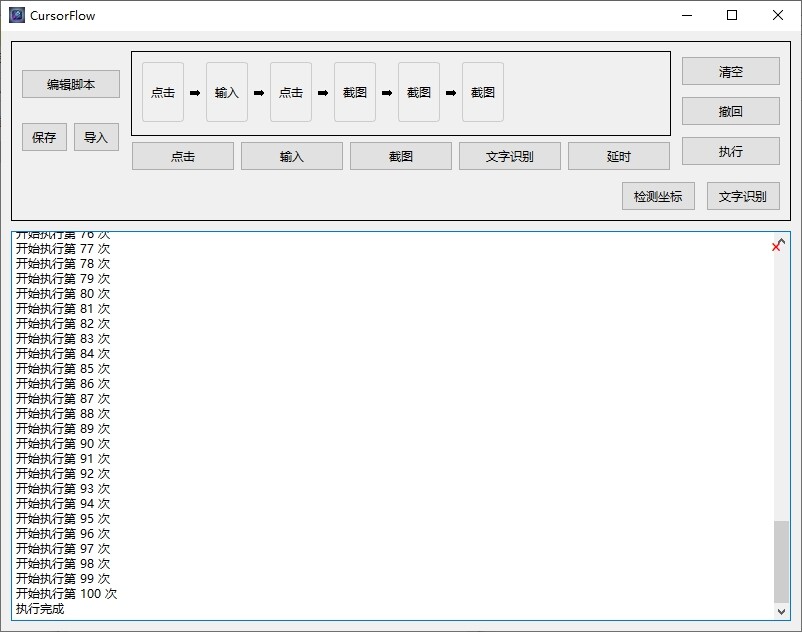Minimize the CursorFlow window
Screen dimensions: 802x632
pos(687,15)
